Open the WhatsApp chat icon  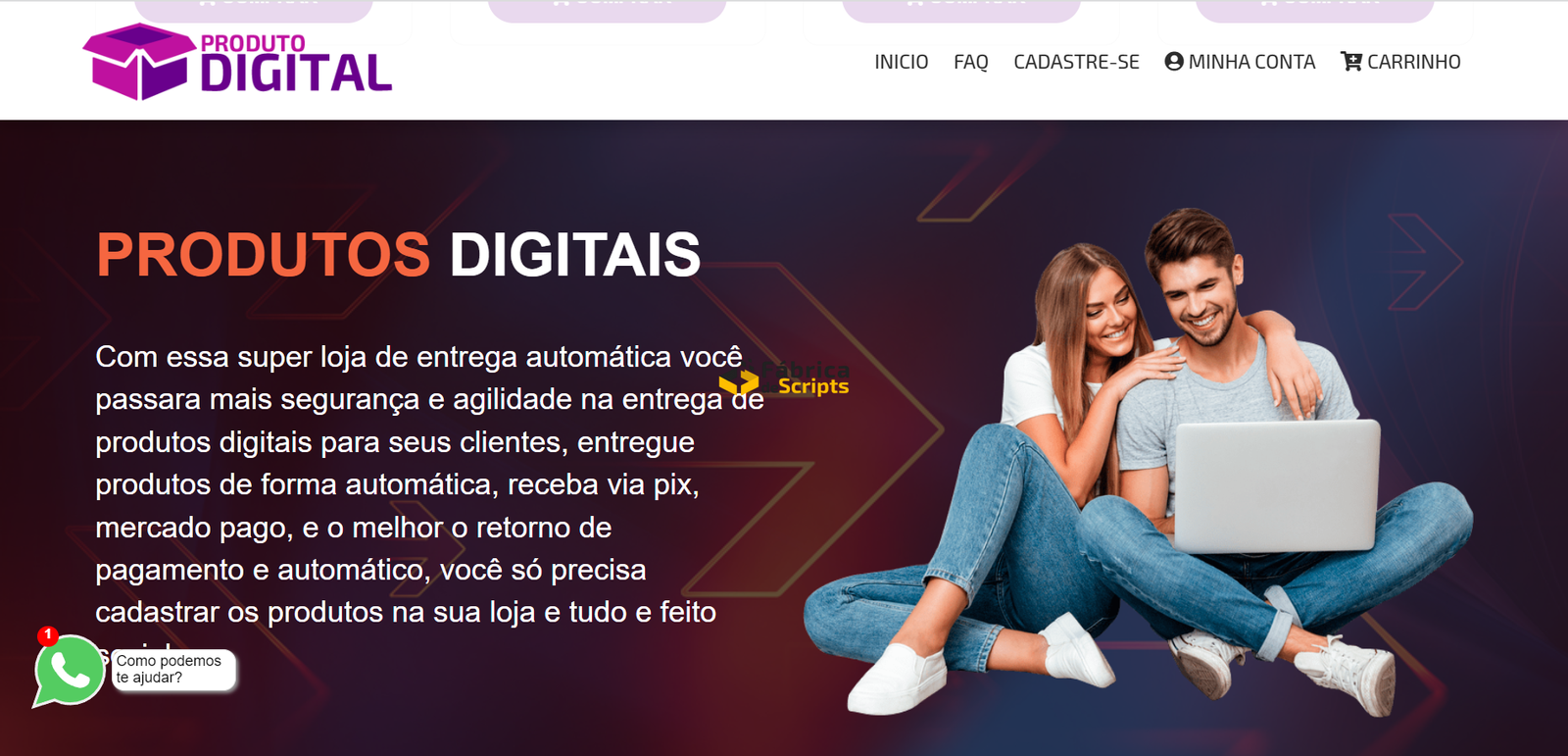click(68, 671)
